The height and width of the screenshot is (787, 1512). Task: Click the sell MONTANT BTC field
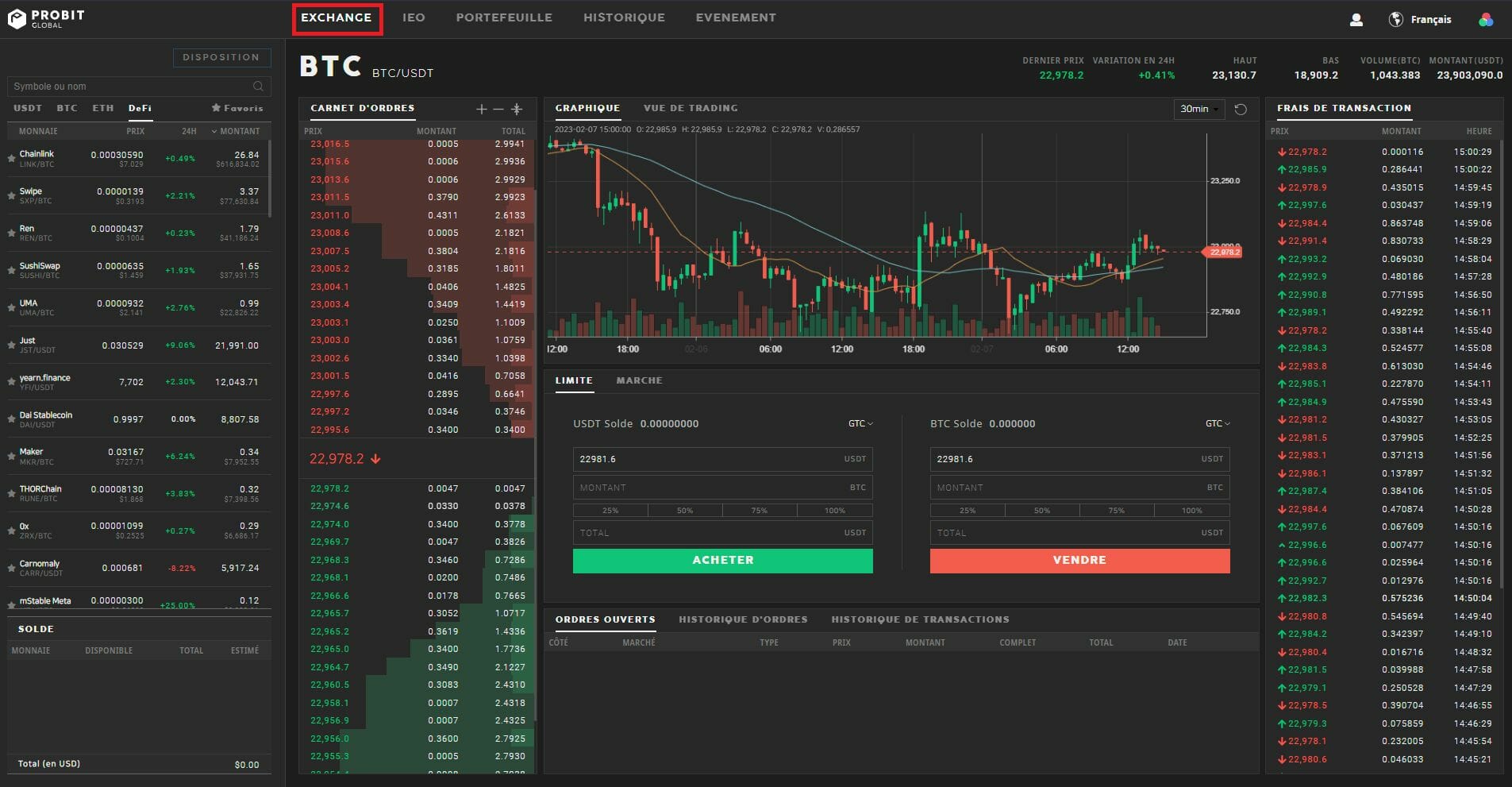click(x=1079, y=488)
